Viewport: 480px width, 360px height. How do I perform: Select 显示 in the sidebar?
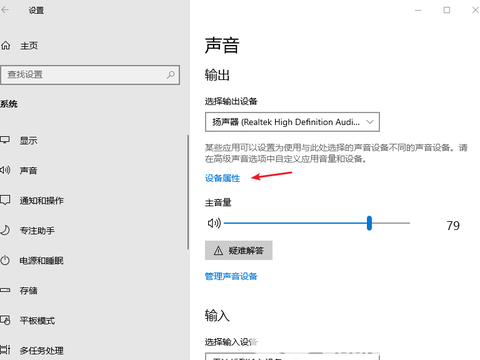pyautogui.click(x=28, y=140)
